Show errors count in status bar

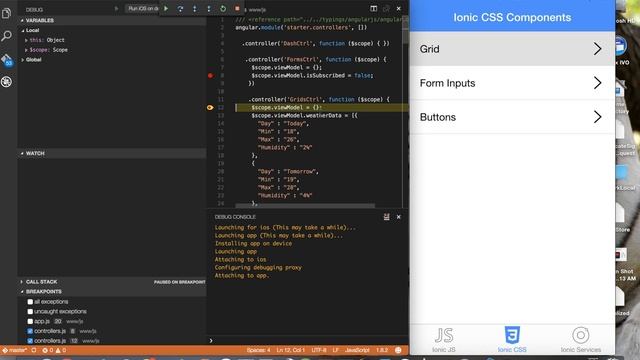tap(48, 350)
